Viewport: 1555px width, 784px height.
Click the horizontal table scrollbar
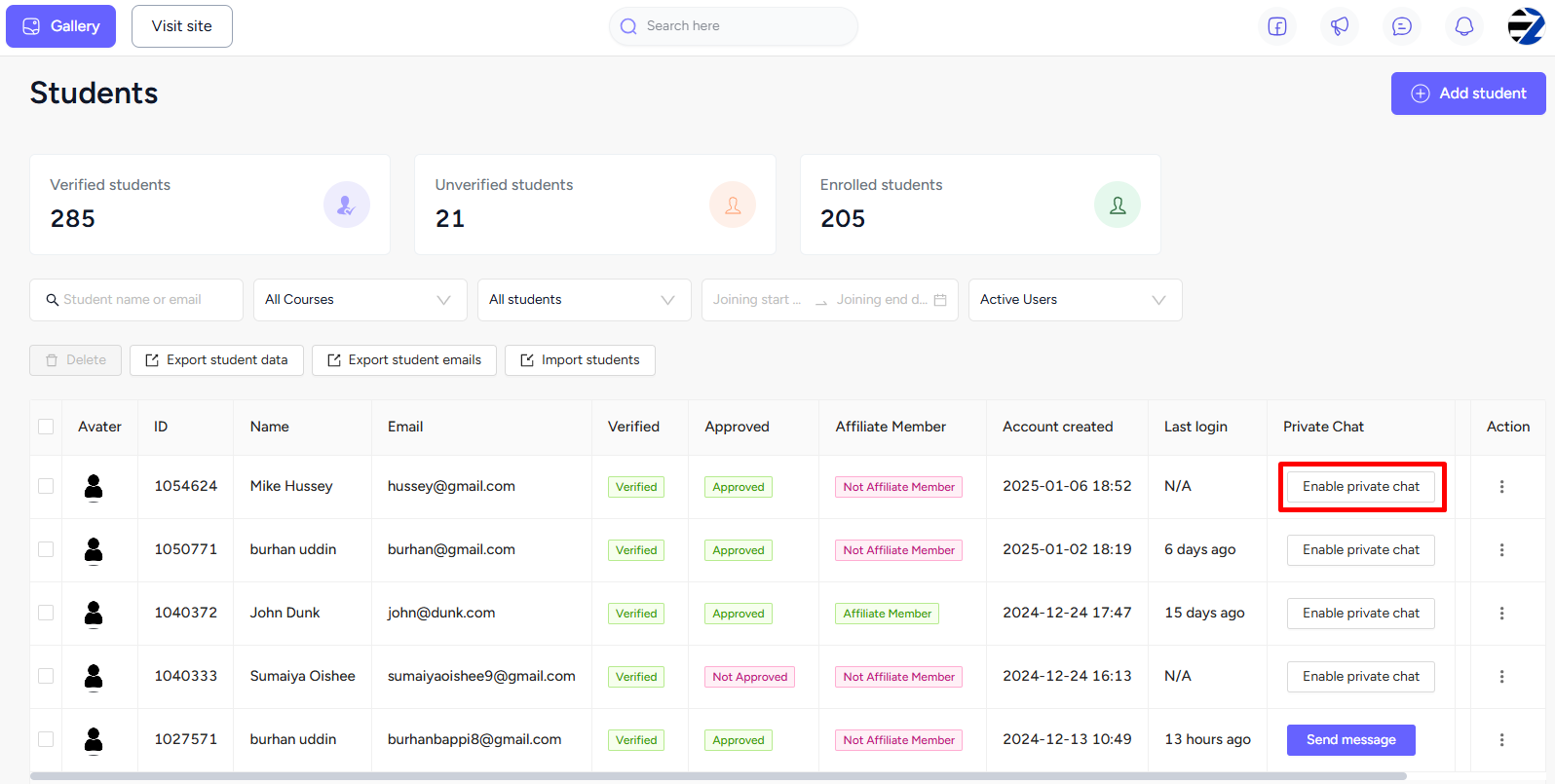tap(718, 776)
